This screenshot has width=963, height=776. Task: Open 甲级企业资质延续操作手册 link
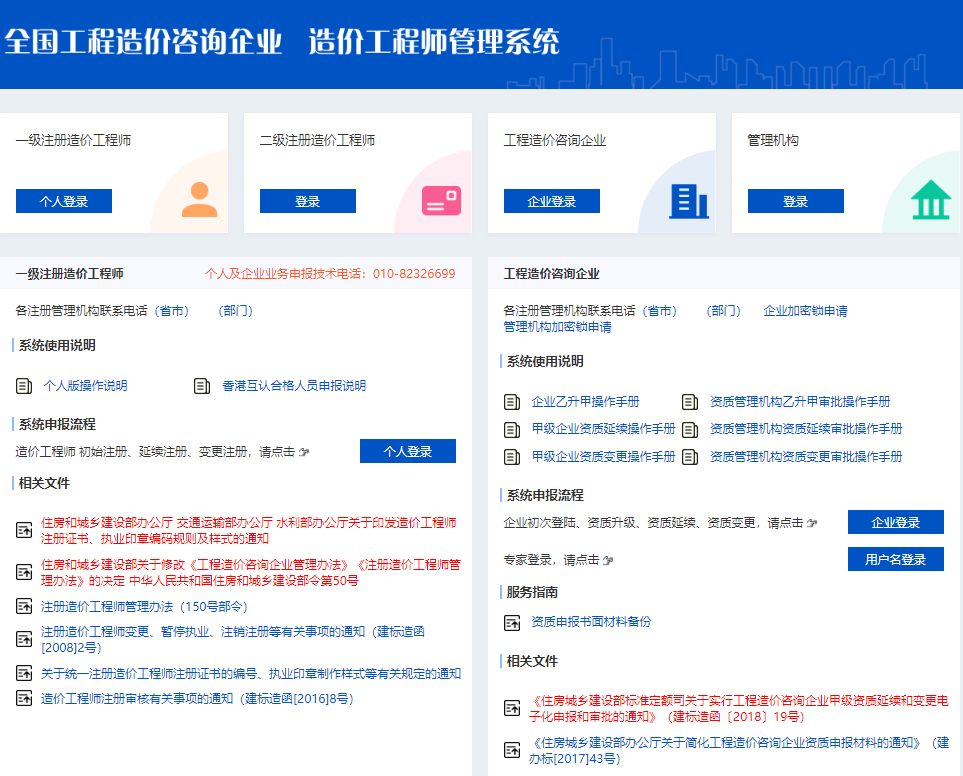[603, 429]
